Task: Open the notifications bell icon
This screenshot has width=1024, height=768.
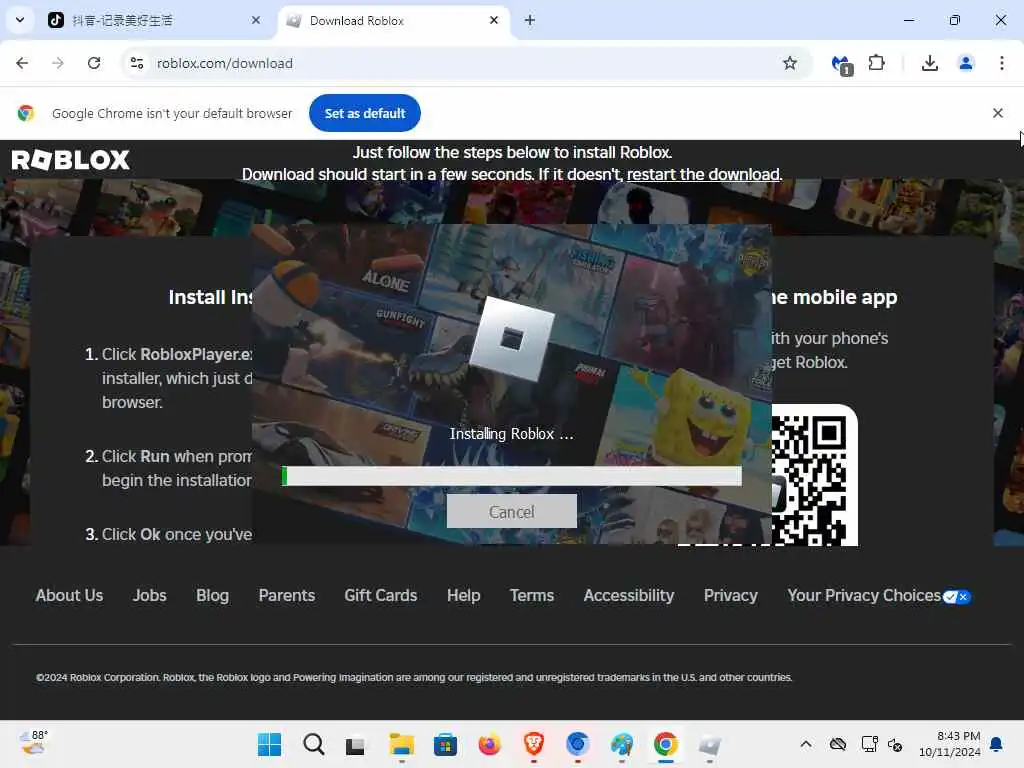Action: (997, 744)
